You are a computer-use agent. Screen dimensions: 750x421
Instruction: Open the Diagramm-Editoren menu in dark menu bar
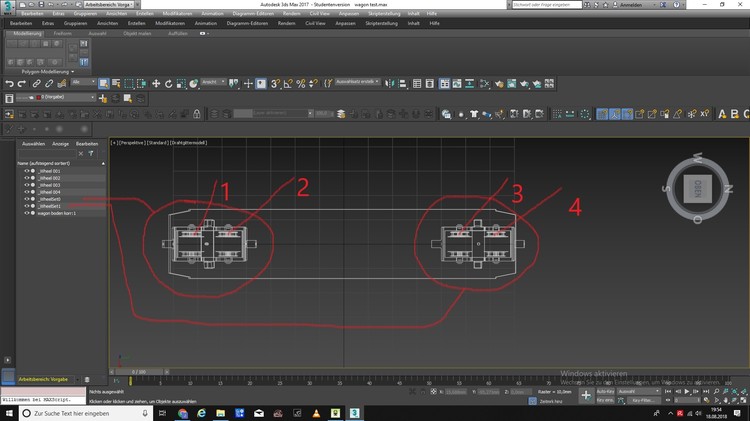point(247,23)
